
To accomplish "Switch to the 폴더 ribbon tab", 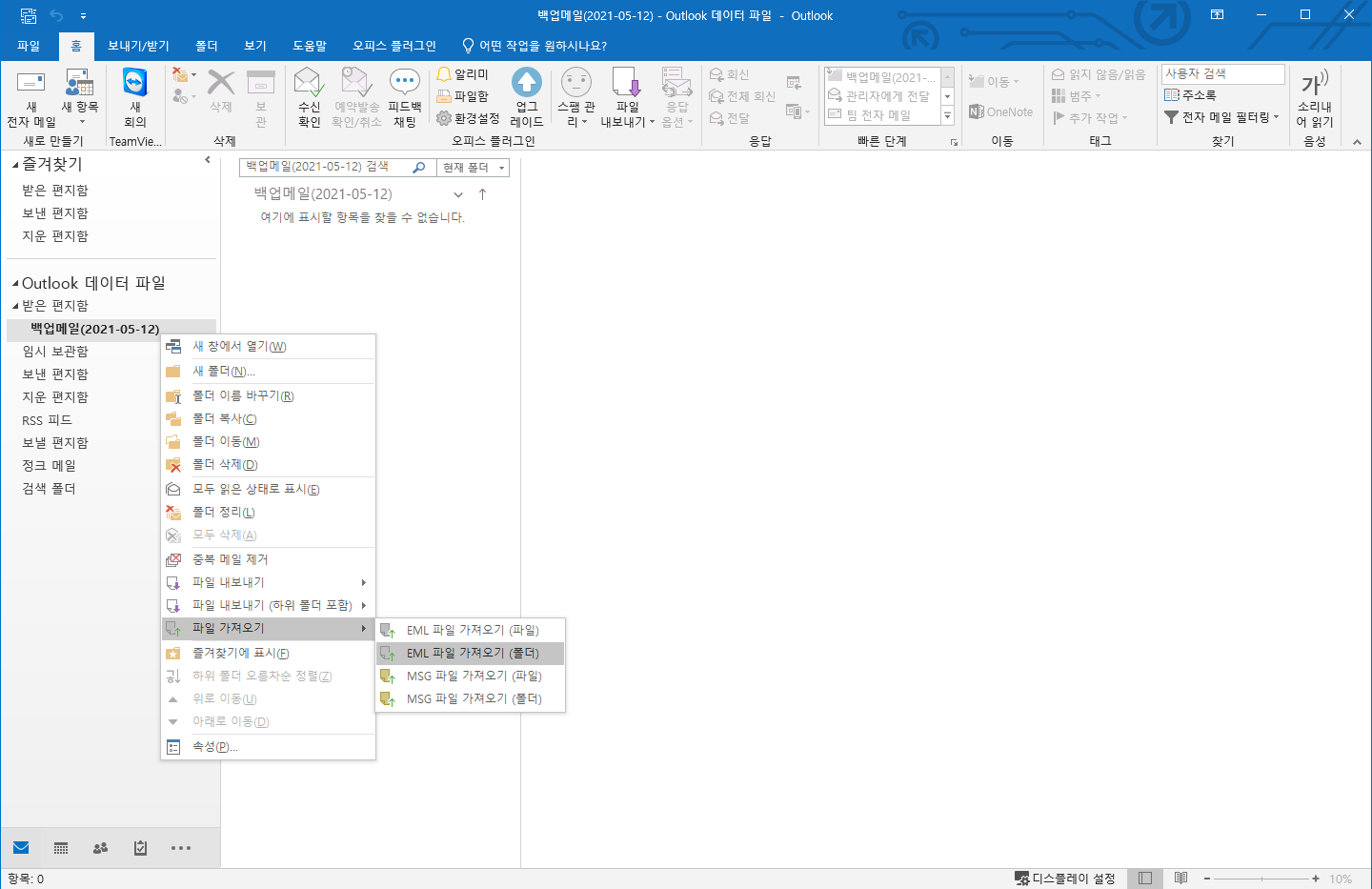I will pos(207,46).
